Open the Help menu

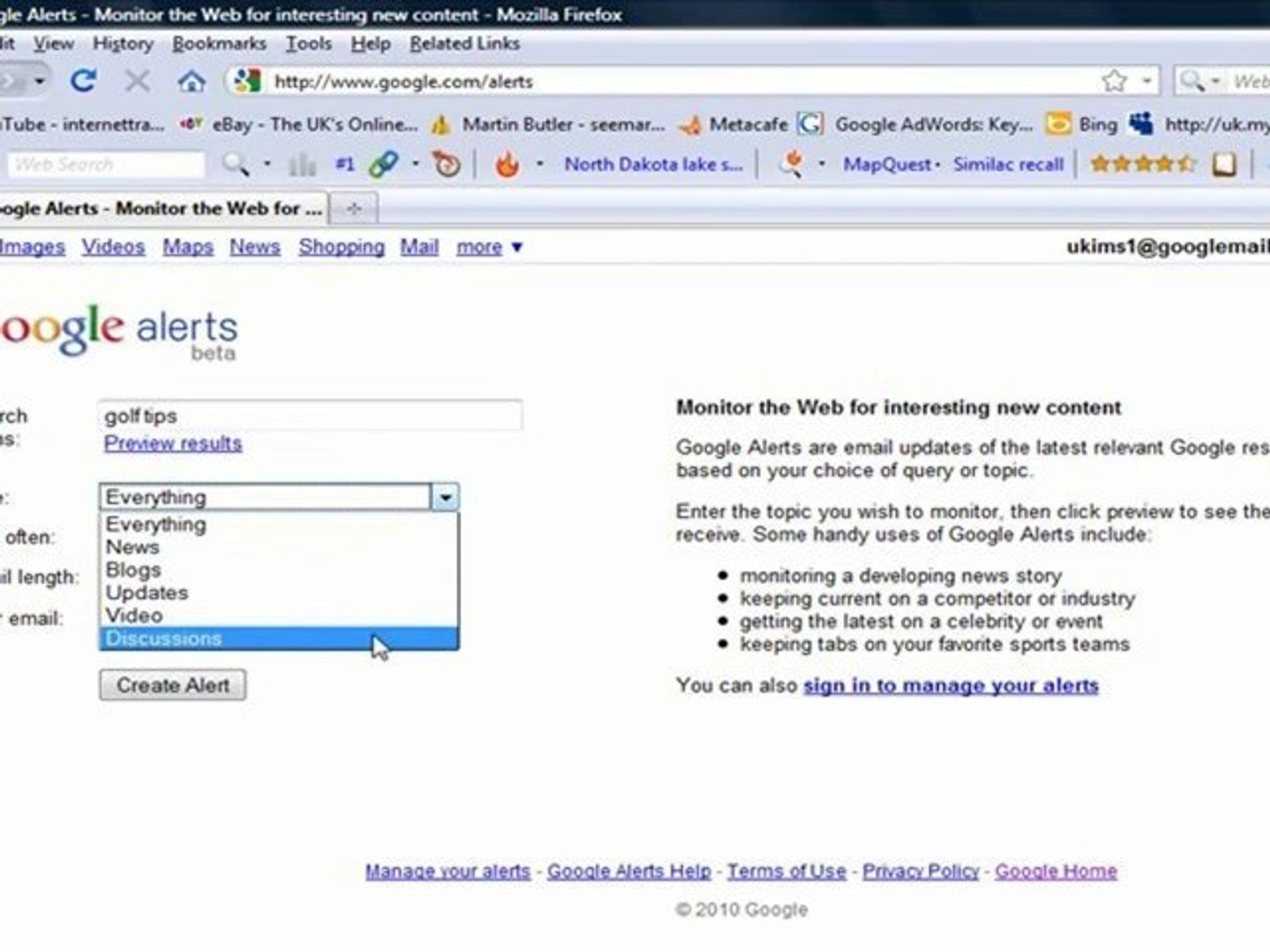(370, 43)
